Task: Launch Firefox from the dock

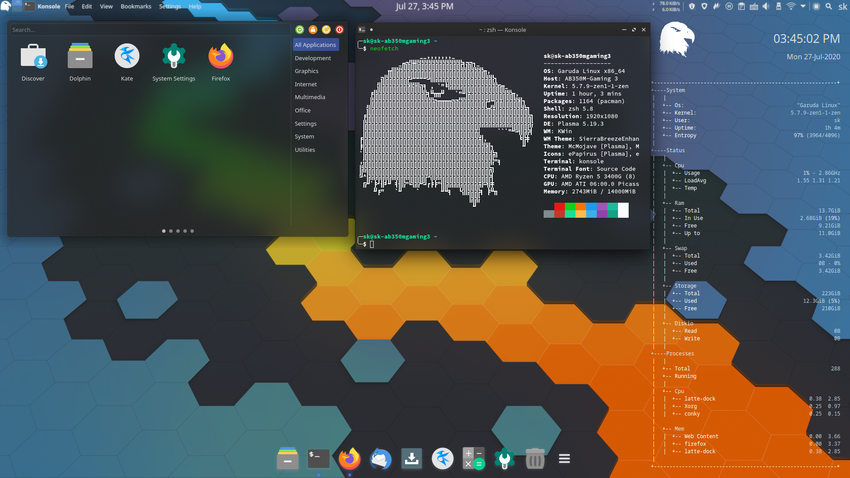Action: [350, 458]
